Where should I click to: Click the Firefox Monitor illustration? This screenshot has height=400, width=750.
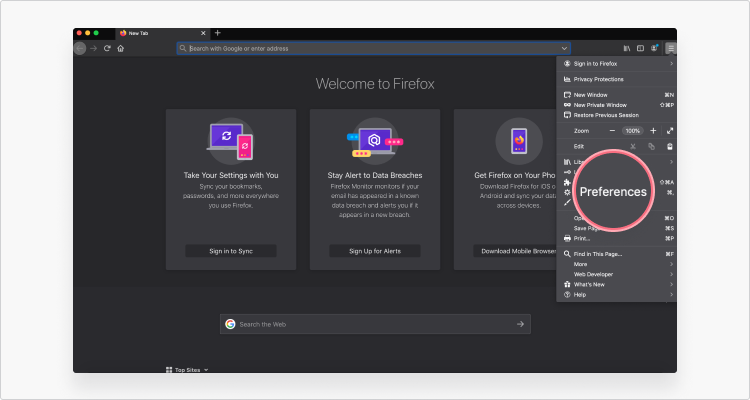point(375,141)
